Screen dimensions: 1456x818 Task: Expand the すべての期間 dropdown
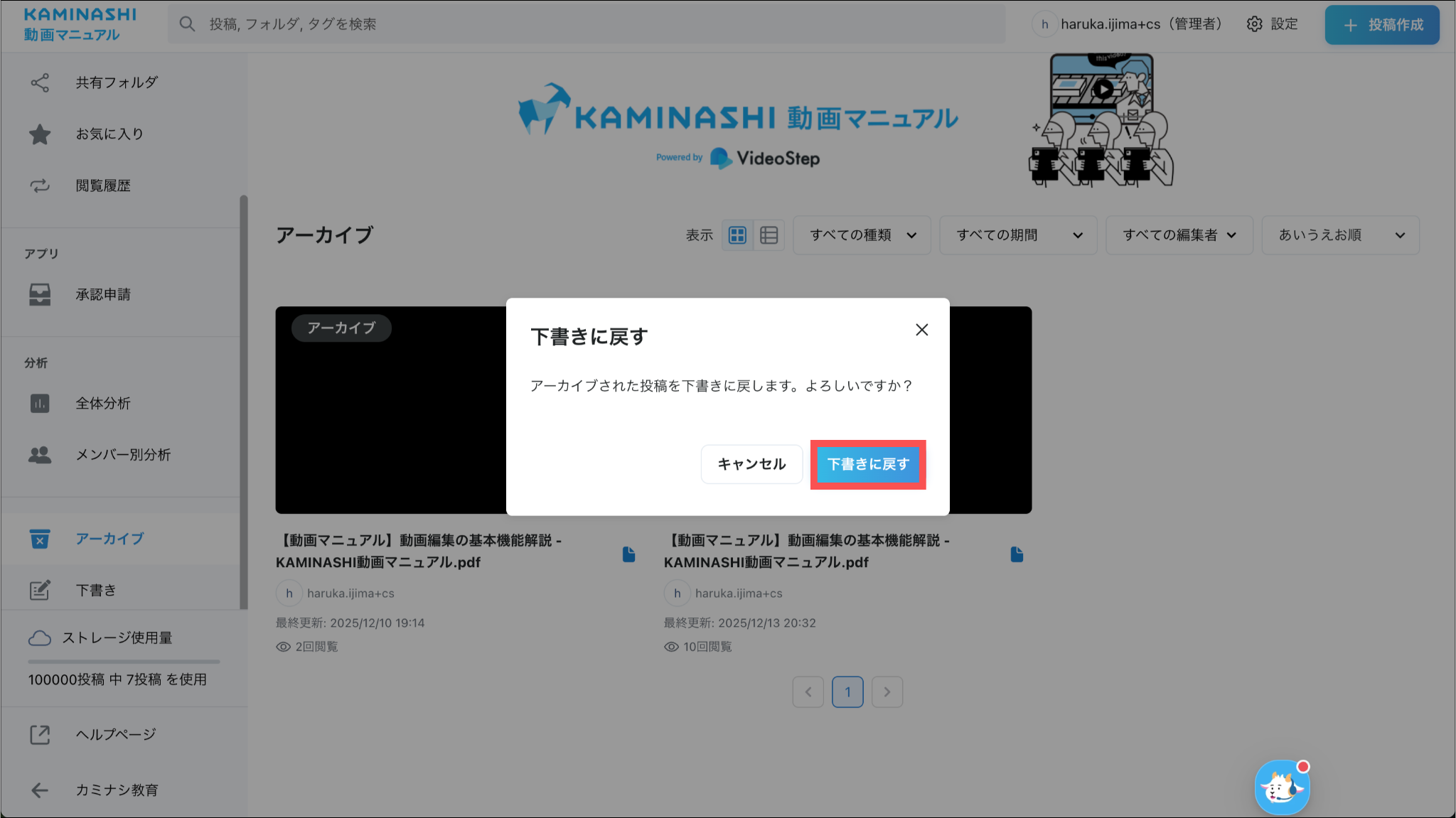[1017, 235]
